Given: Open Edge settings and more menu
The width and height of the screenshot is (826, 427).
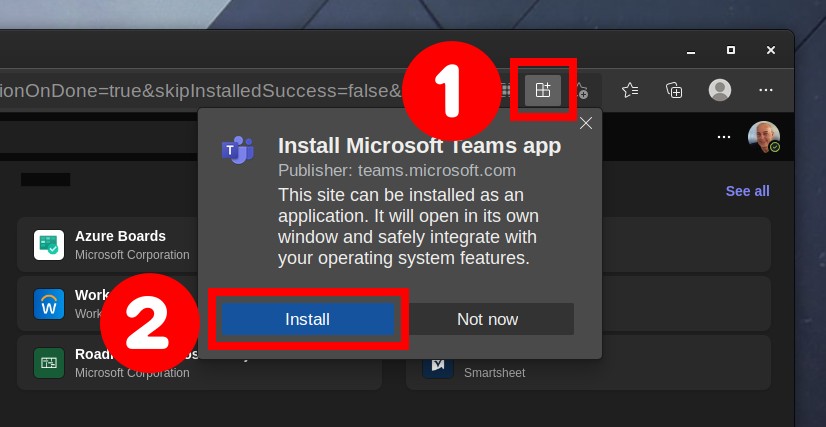Looking at the screenshot, I should coord(765,91).
